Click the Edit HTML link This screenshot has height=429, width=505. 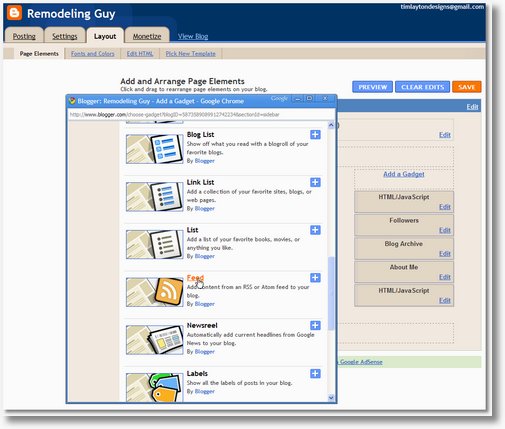pyautogui.click(x=140, y=54)
